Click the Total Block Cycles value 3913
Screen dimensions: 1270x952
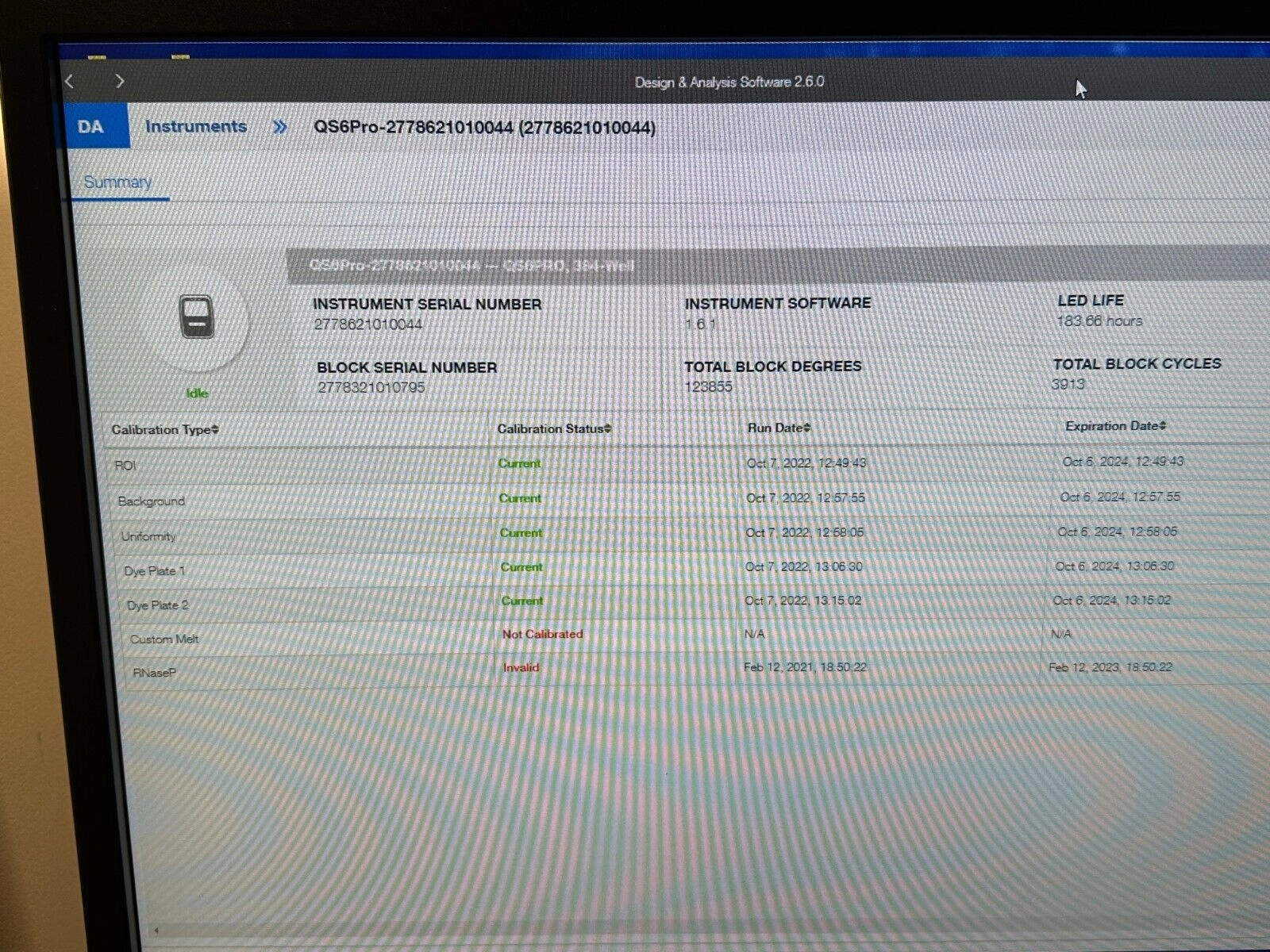click(x=1068, y=384)
